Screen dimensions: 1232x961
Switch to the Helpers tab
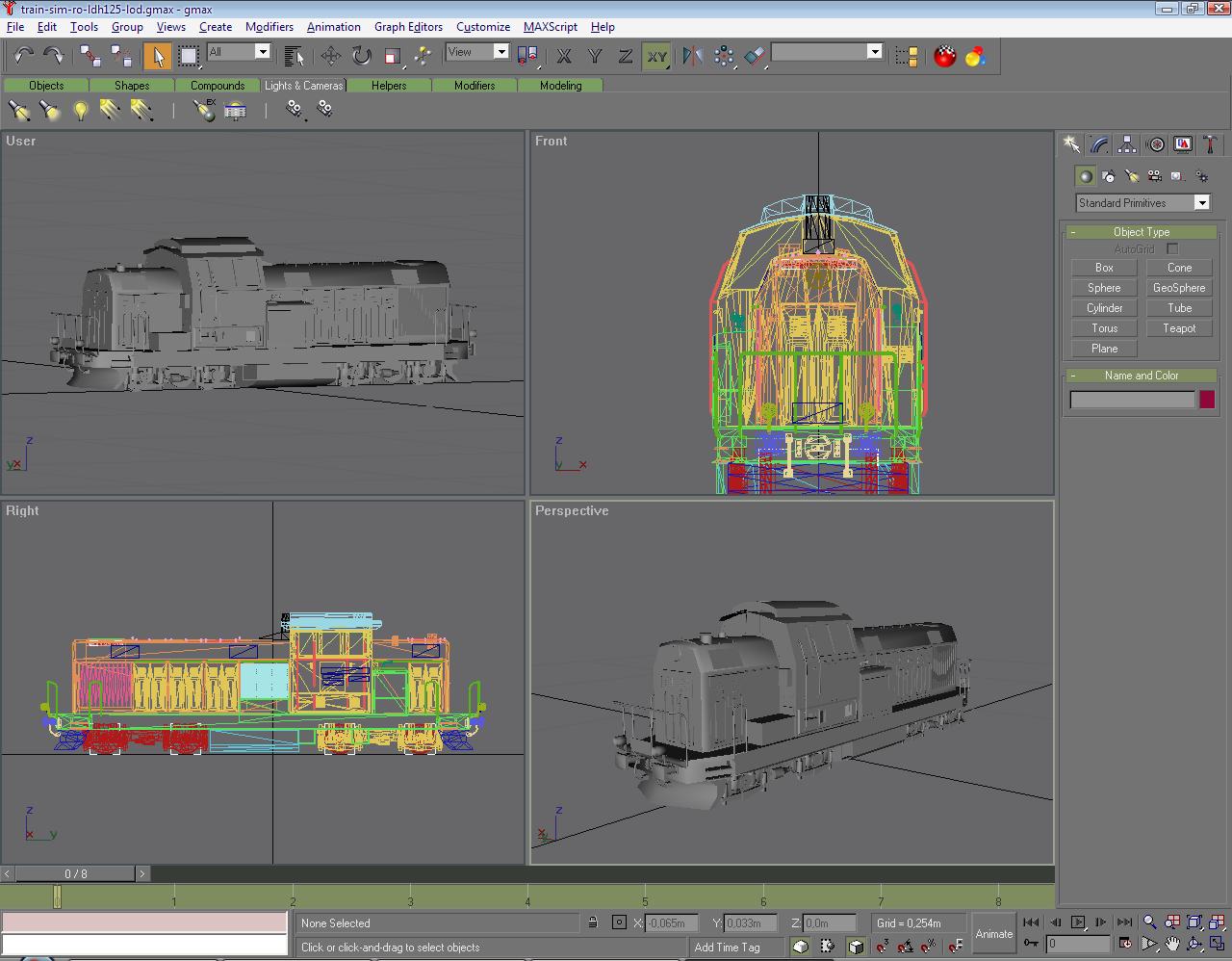pyautogui.click(x=389, y=86)
